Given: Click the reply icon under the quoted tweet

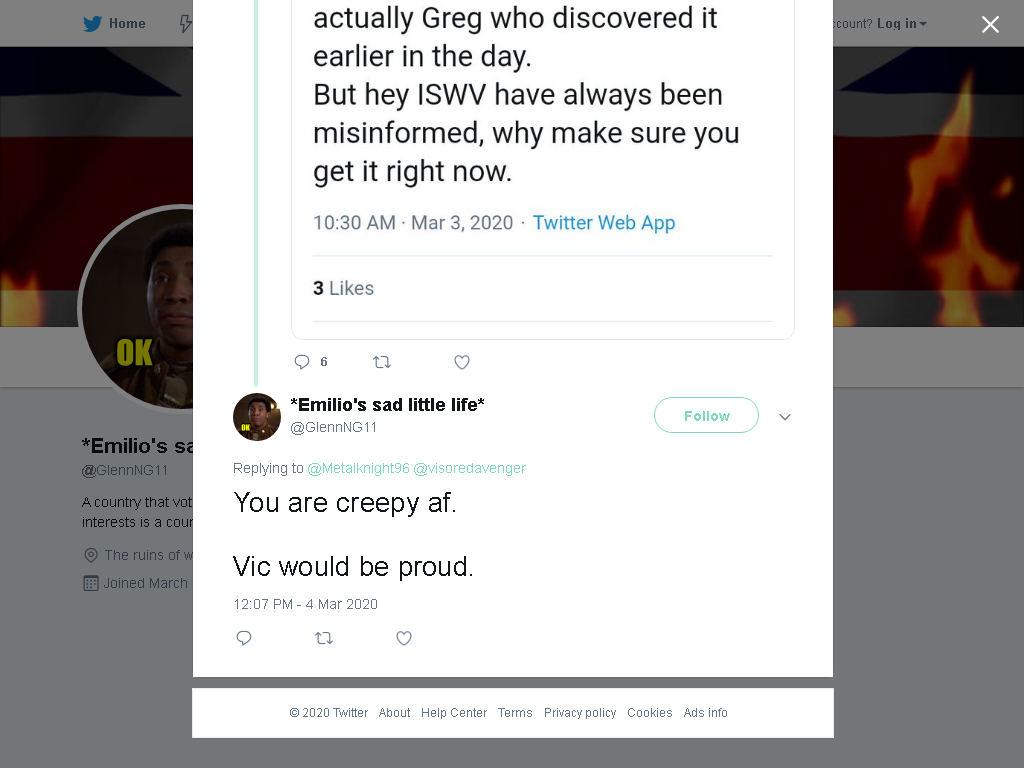Looking at the screenshot, I should coord(302,362).
